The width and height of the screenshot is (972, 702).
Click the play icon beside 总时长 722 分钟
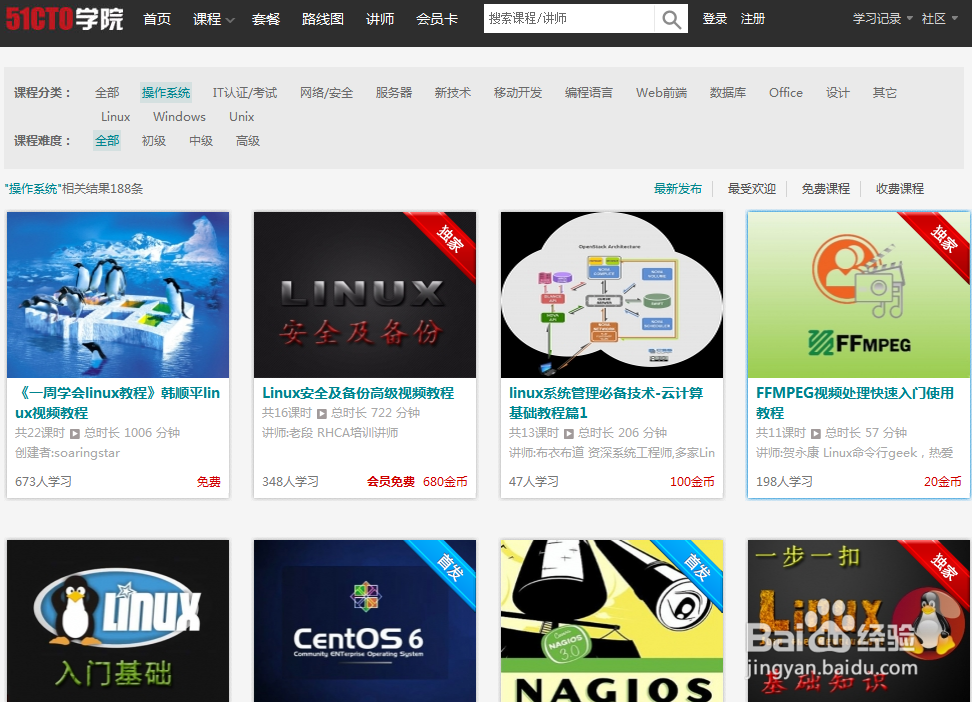[322, 414]
